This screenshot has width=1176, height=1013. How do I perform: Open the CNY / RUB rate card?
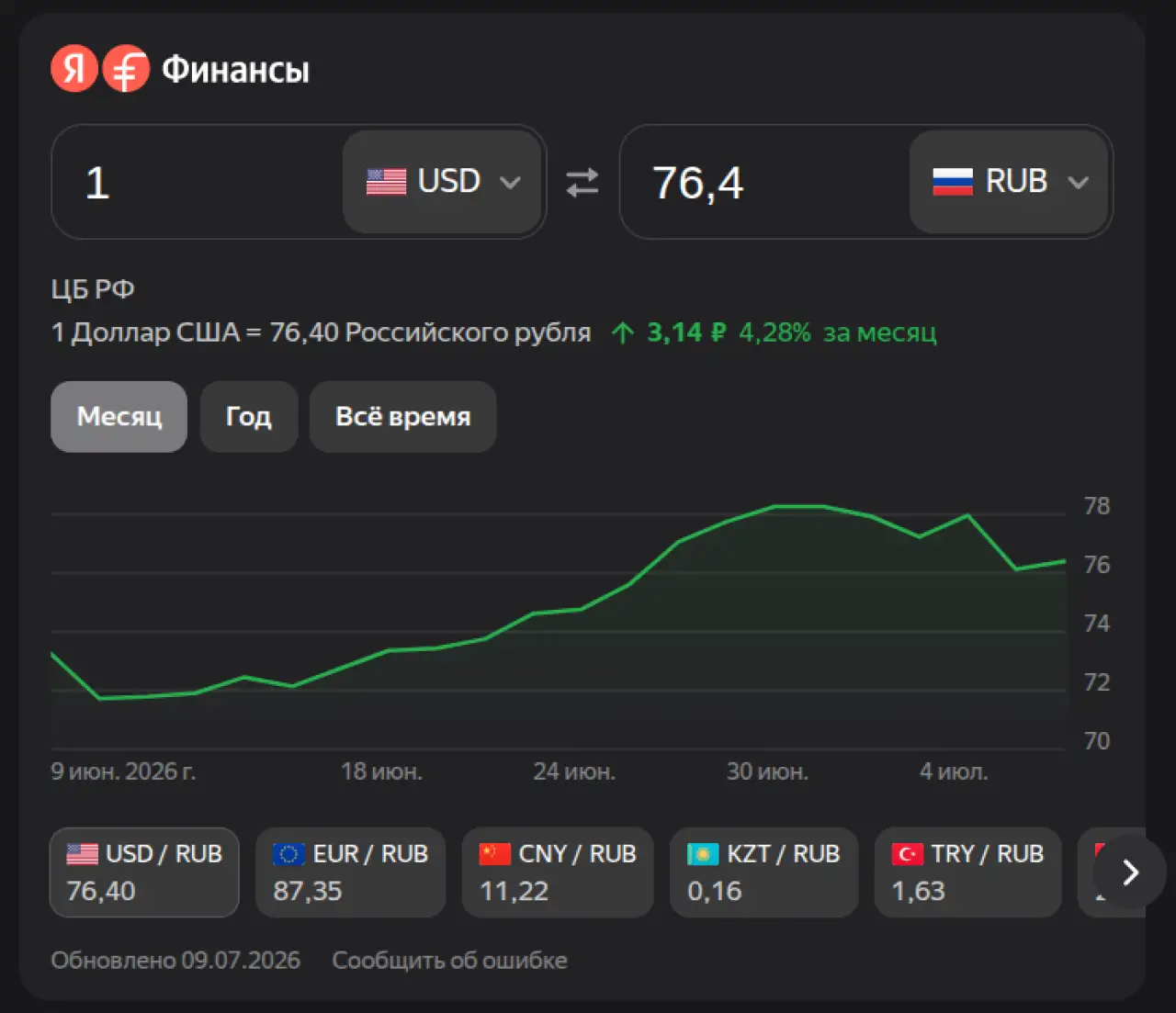coord(558,872)
